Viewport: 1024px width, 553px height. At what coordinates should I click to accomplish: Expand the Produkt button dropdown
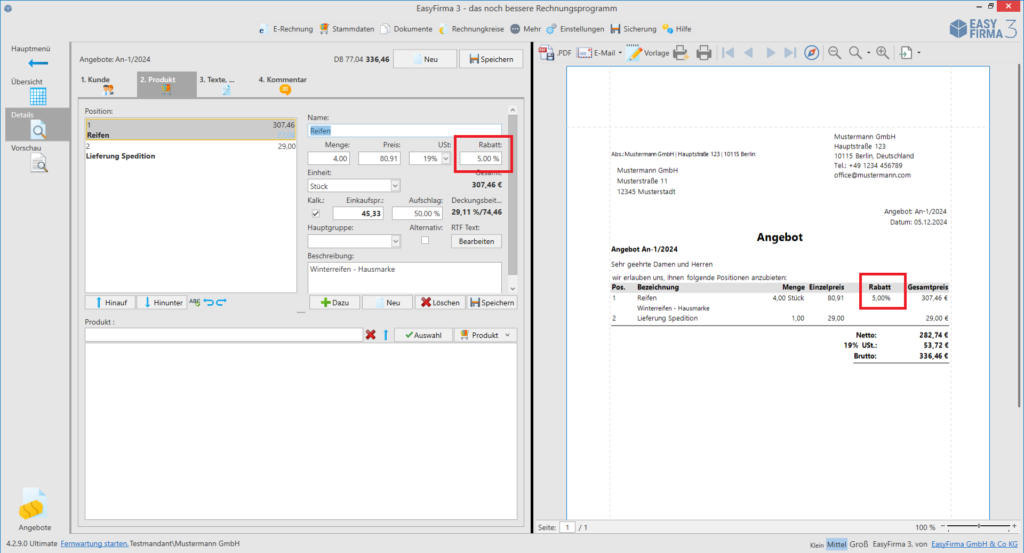click(507, 335)
